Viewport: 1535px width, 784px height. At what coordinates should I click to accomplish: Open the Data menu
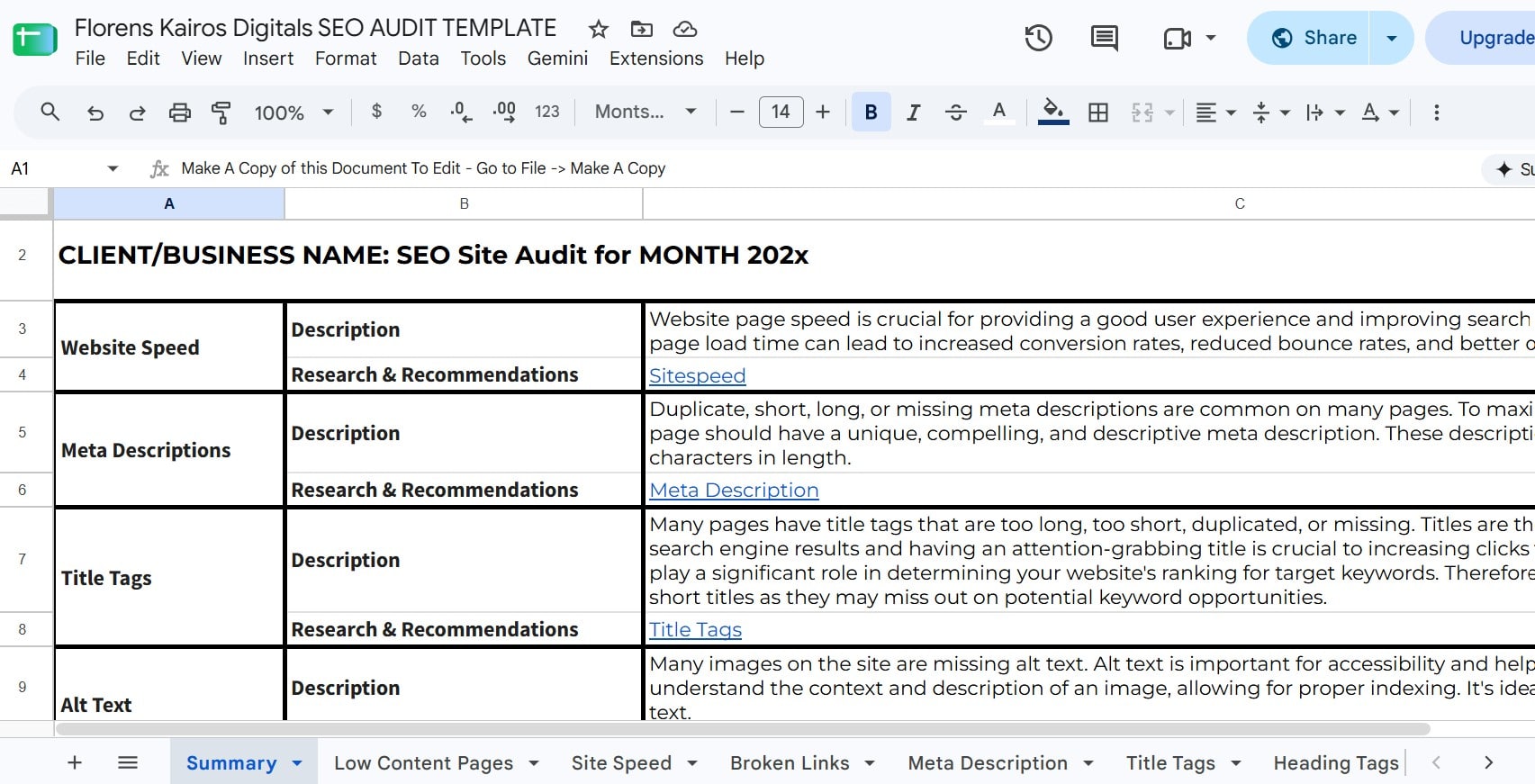click(419, 59)
